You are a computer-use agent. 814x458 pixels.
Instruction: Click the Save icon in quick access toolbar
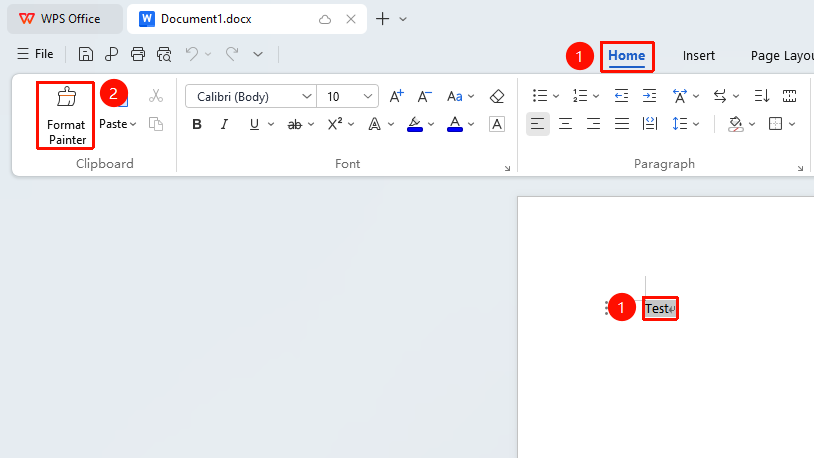pos(86,54)
